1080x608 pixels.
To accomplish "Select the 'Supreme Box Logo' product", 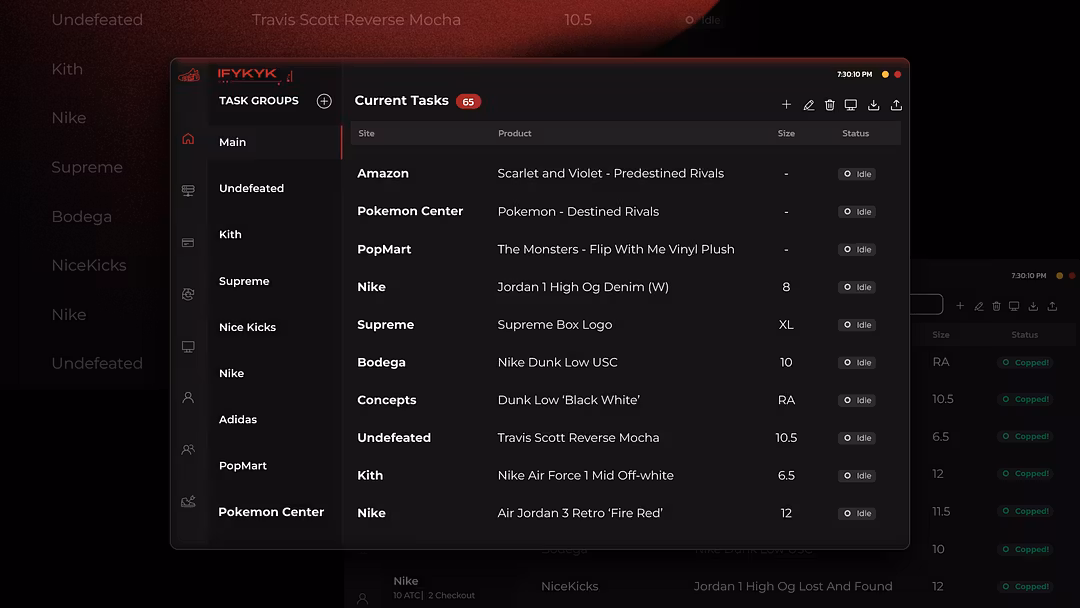I will [x=554, y=325].
